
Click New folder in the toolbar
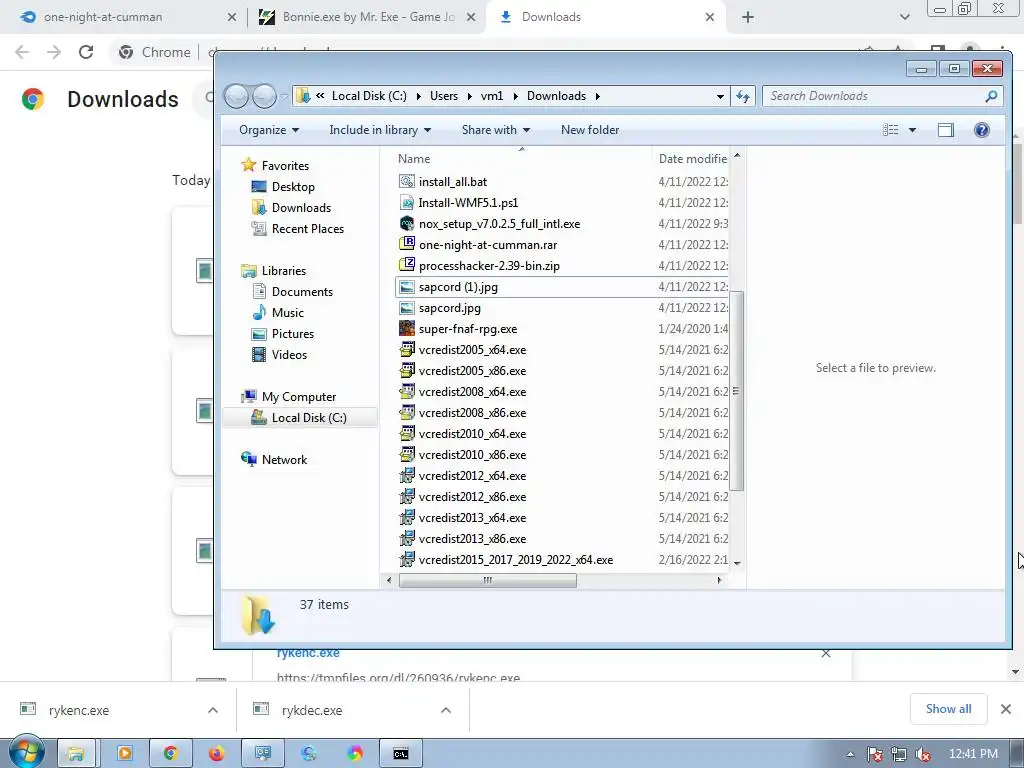tap(590, 130)
